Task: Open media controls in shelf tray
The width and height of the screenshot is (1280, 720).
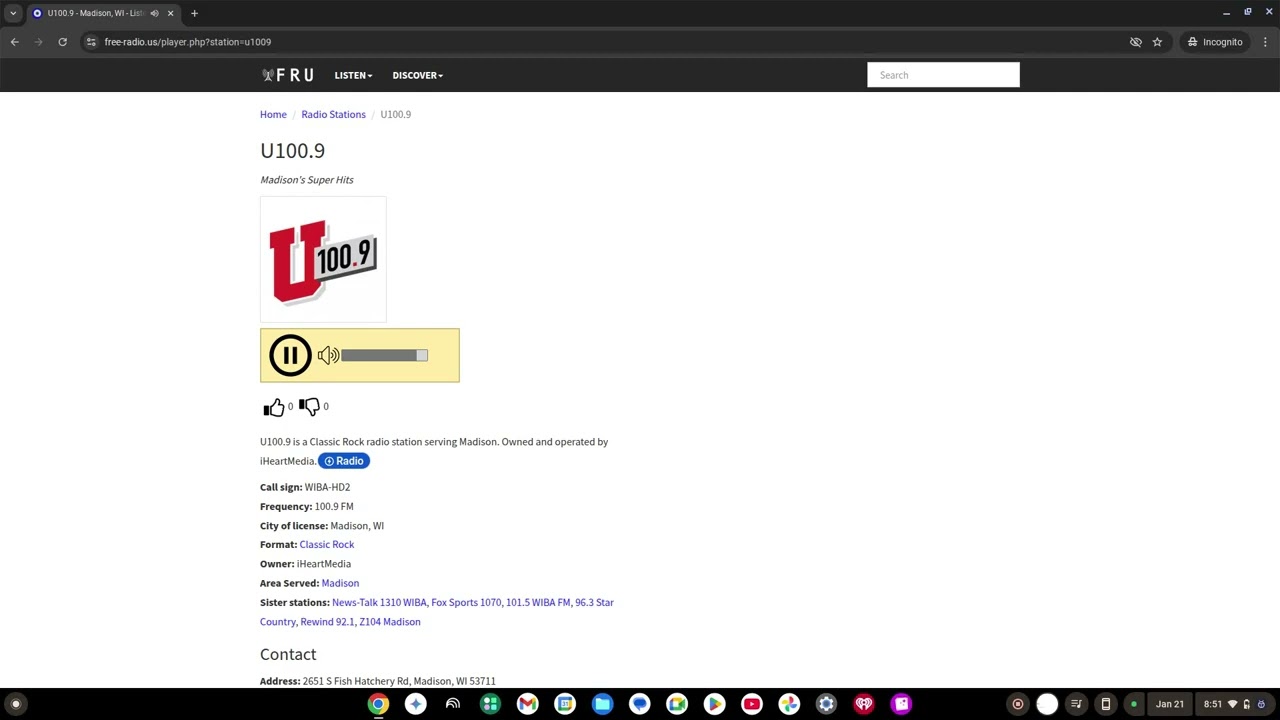Action: click(1076, 704)
